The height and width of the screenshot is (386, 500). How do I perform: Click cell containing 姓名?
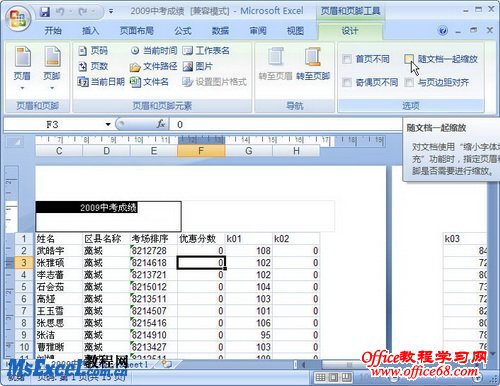click(x=59, y=239)
